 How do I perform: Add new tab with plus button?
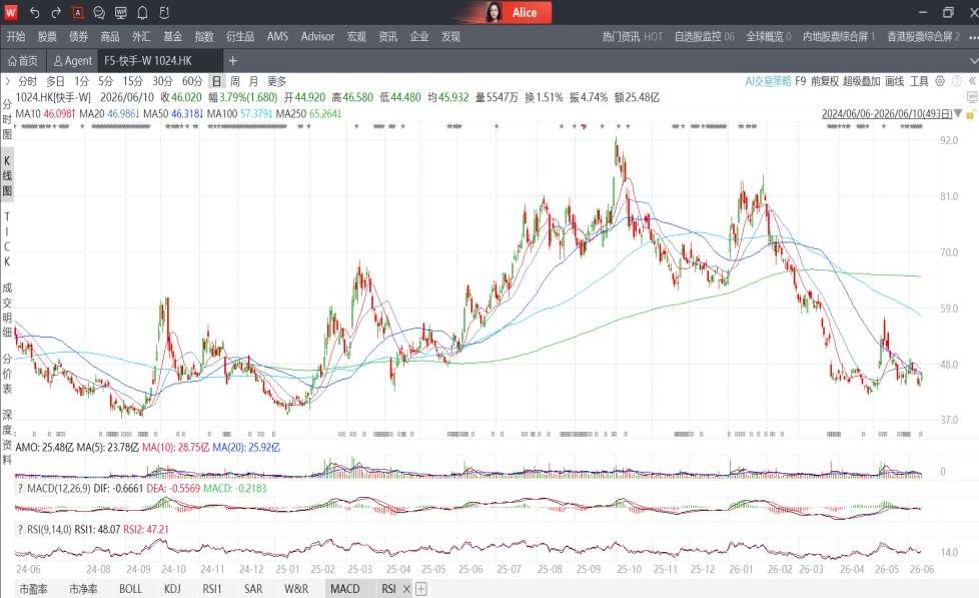tap(233, 61)
